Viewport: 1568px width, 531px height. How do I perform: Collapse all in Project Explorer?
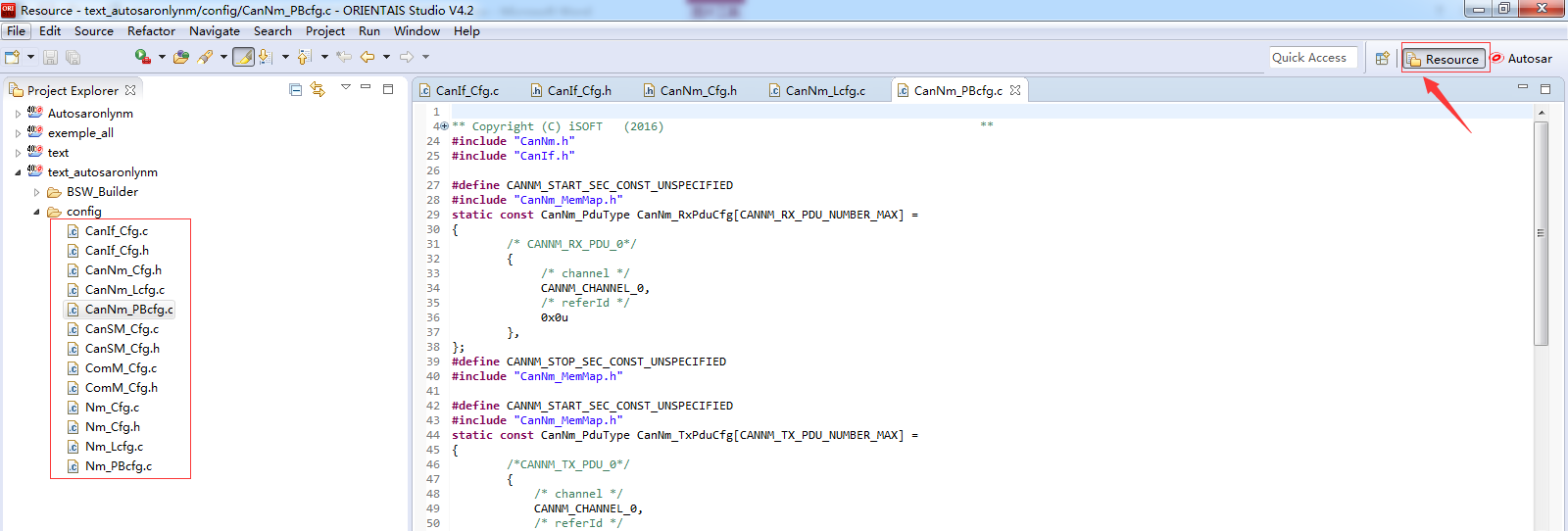(x=296, y=90)
